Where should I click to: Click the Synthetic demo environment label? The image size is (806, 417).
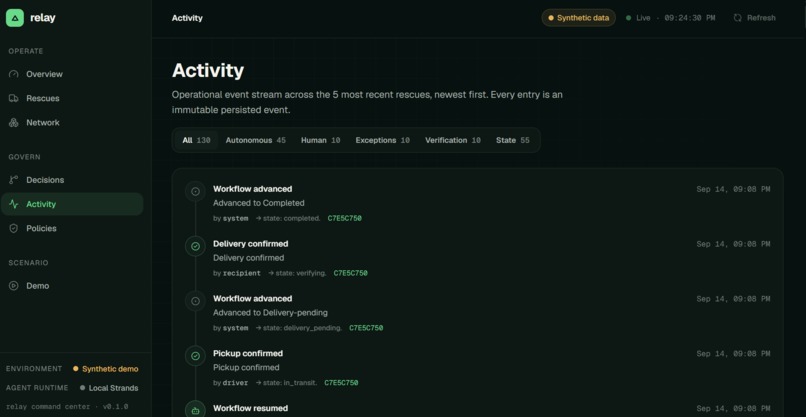click(x=106, y=369)
